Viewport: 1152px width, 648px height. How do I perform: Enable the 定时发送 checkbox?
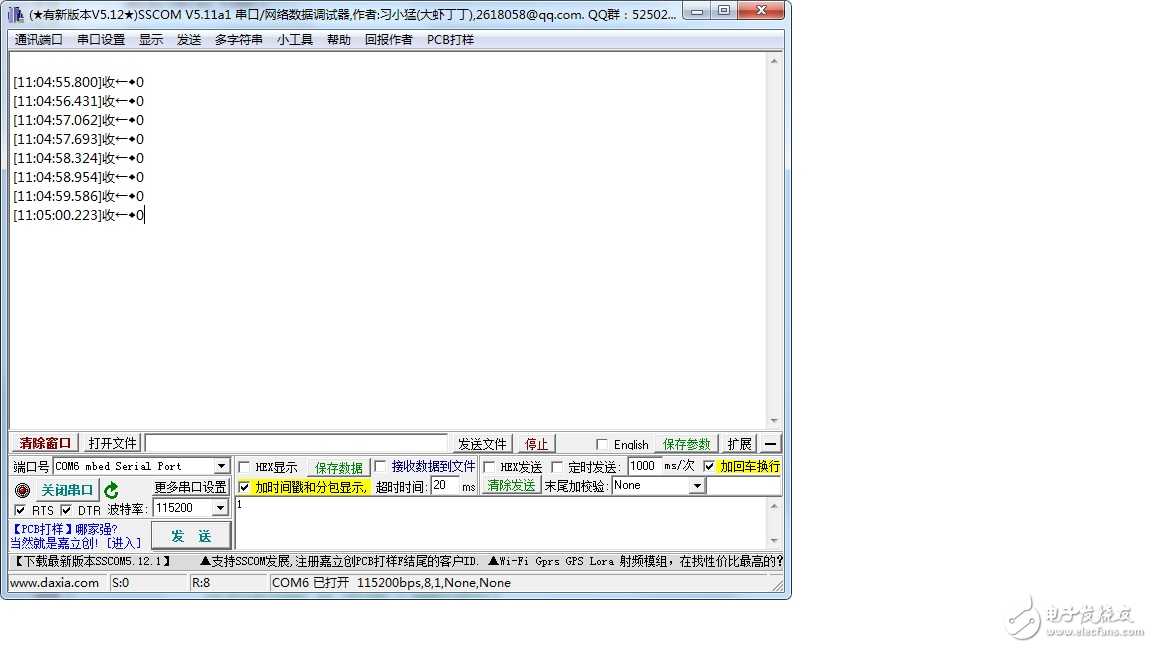point(557,467)
